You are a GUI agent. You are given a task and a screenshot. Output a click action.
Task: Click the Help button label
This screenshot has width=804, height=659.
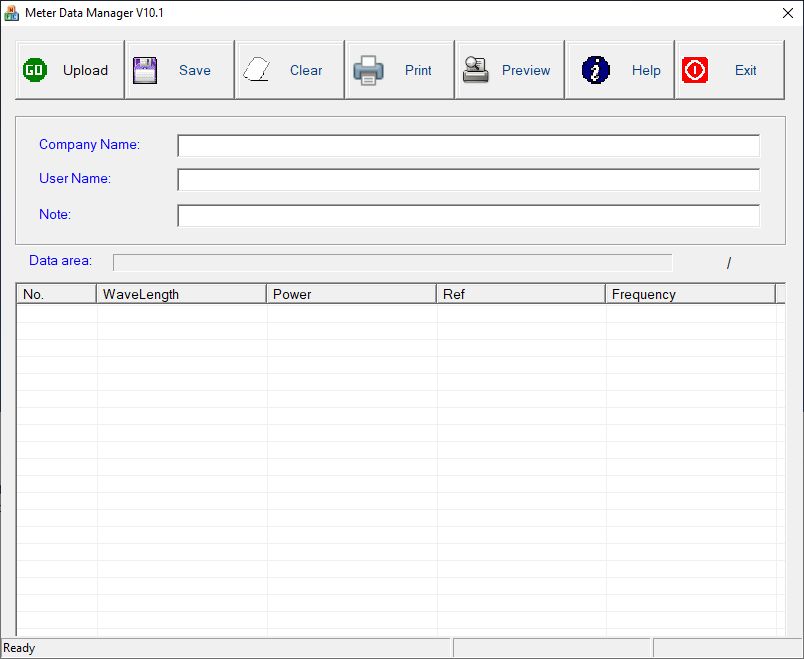(646, 70)
